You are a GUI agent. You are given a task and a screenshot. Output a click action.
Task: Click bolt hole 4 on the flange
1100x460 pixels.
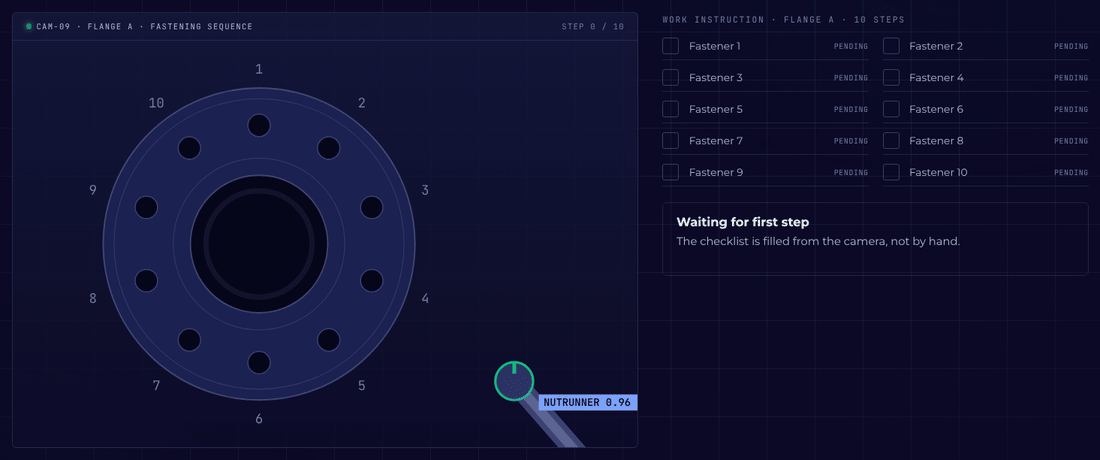click(371, 280)
